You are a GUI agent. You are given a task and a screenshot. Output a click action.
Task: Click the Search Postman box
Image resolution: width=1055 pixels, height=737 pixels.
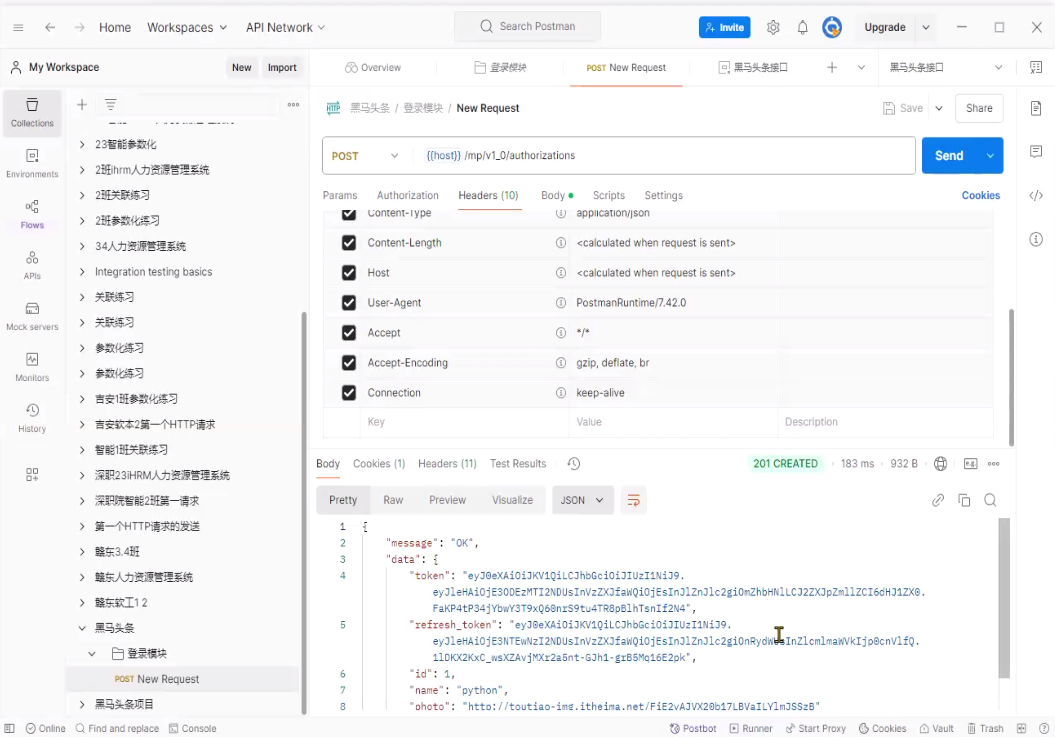point(528,26)
